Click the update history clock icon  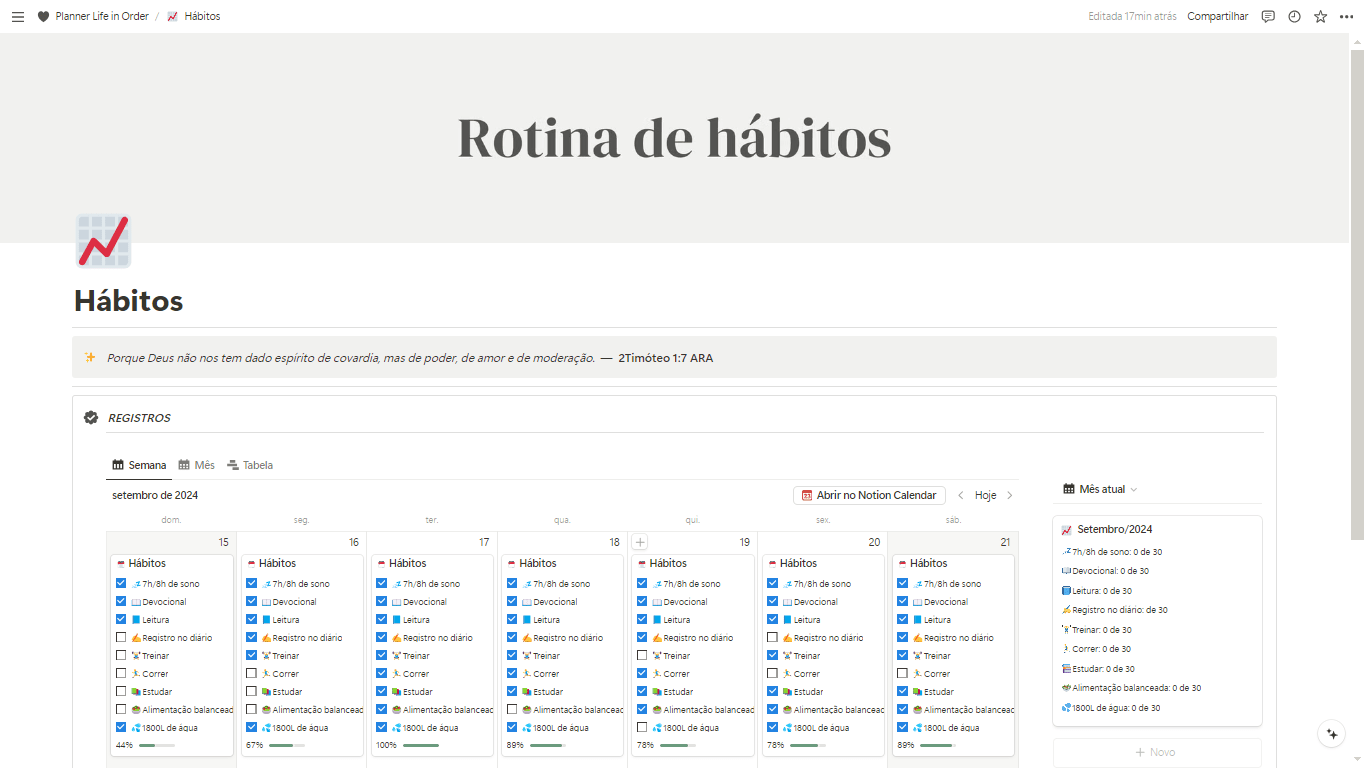pos(1294,16)
